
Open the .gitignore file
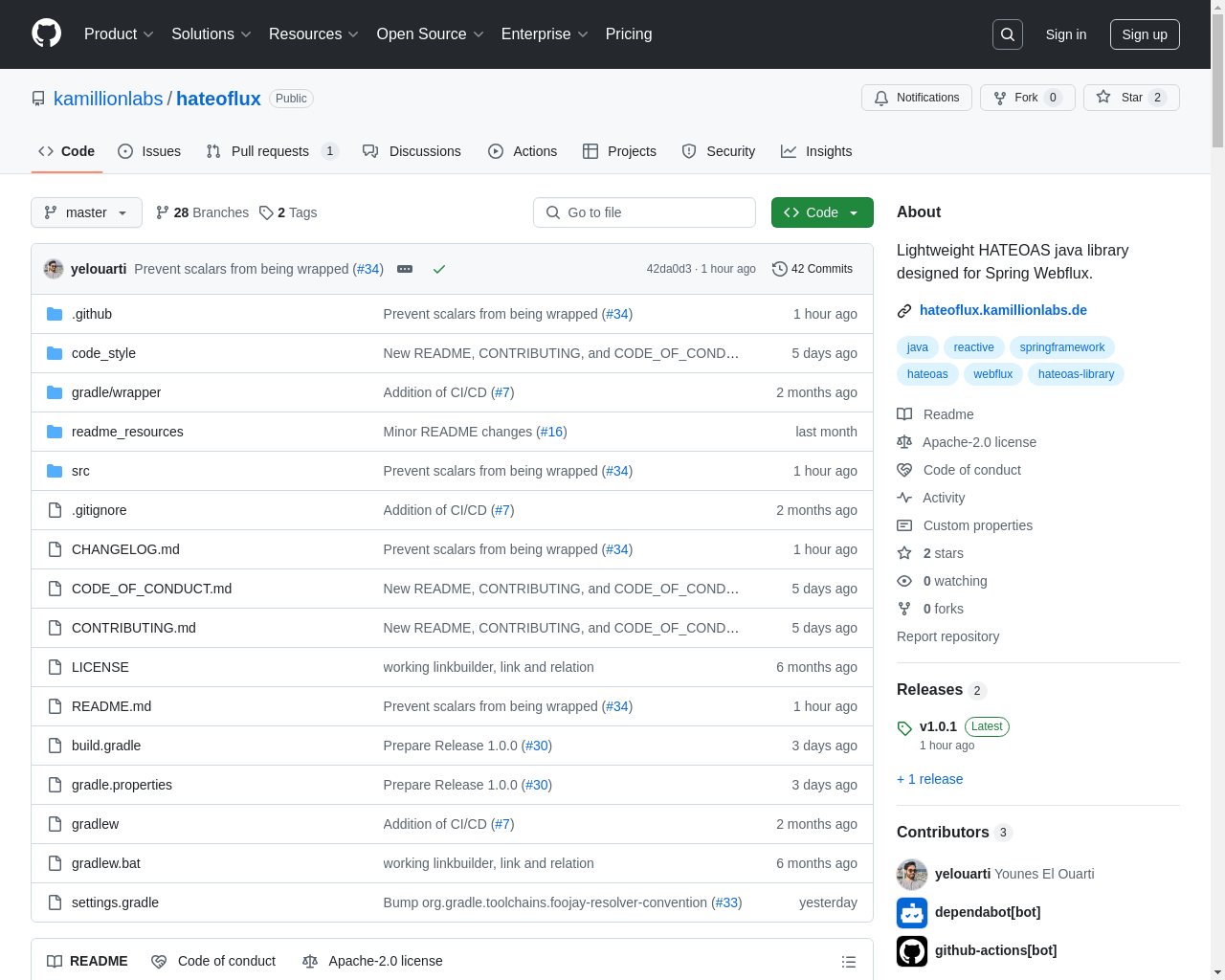click(99, 510)
